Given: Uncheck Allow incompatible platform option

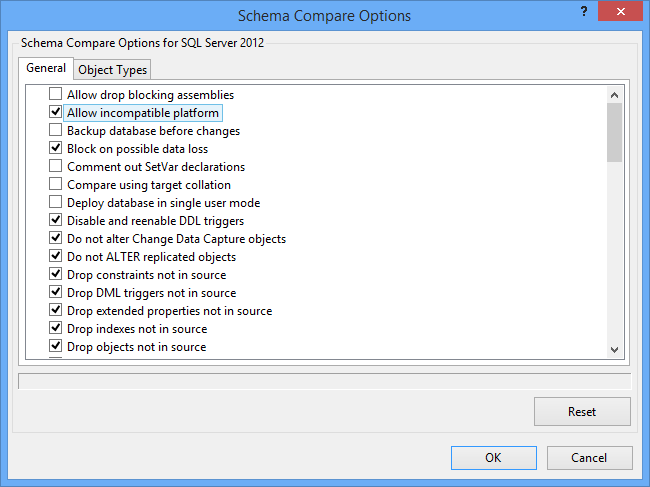Looking at the screenshot, I should point(56,113).
